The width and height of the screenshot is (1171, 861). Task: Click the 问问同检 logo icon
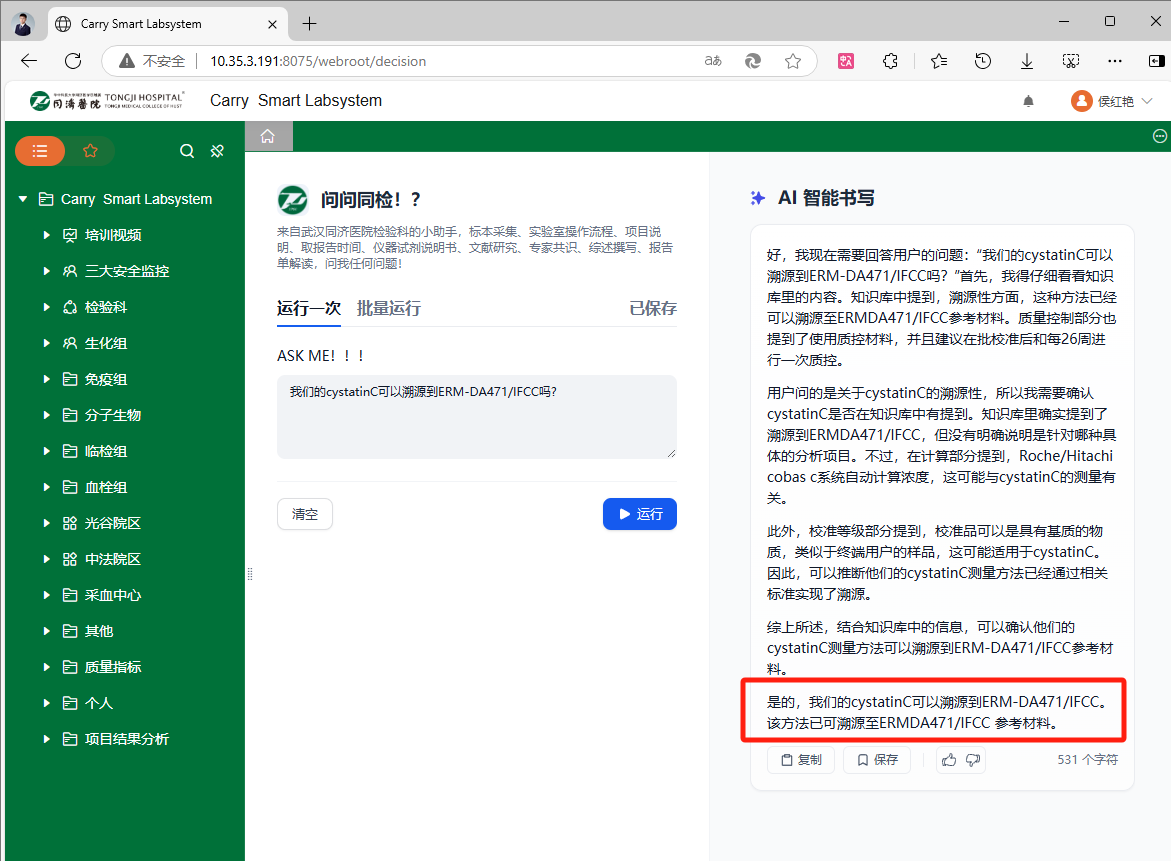[292, 200]
